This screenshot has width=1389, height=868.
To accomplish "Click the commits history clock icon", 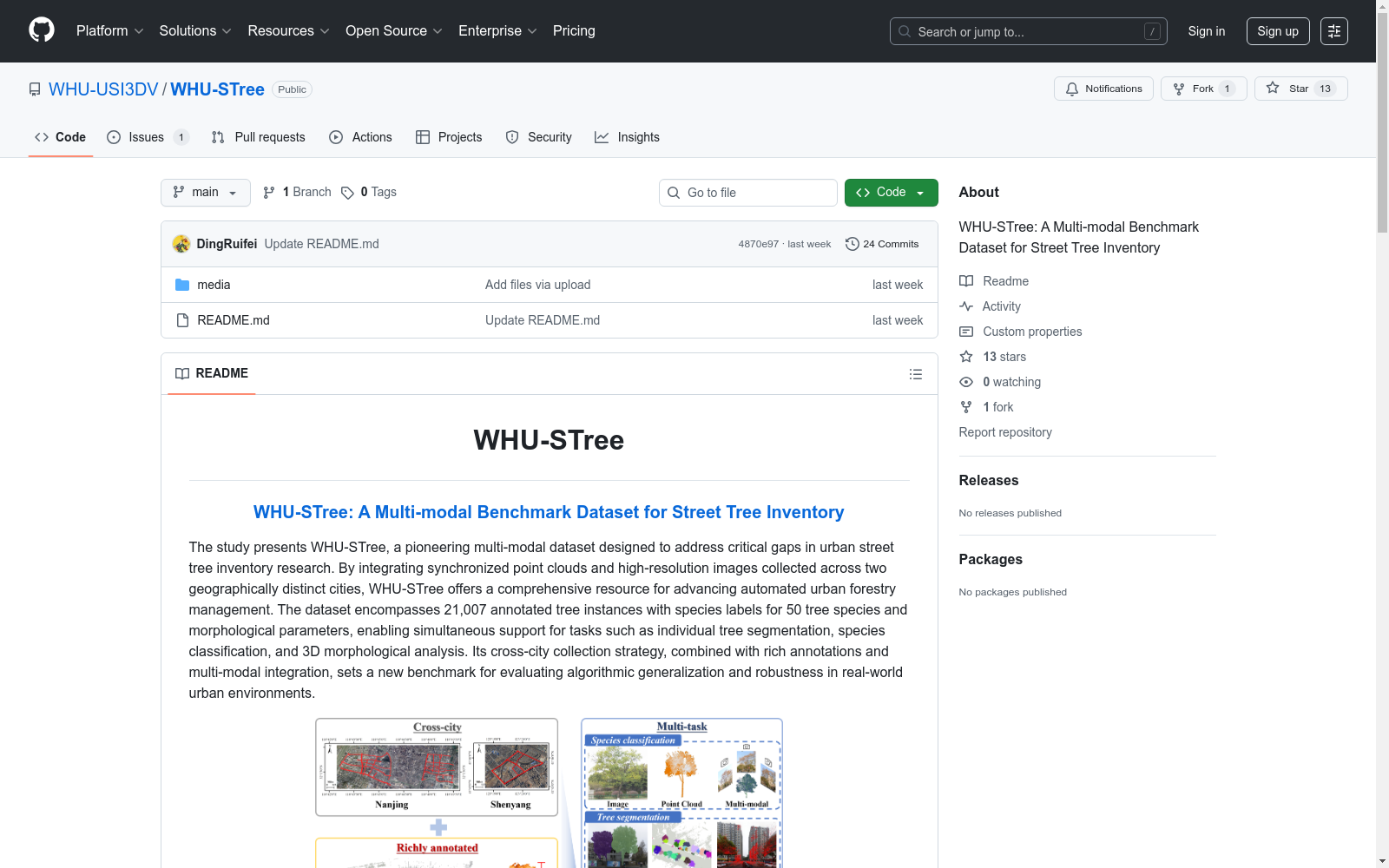I will point(852,244).
